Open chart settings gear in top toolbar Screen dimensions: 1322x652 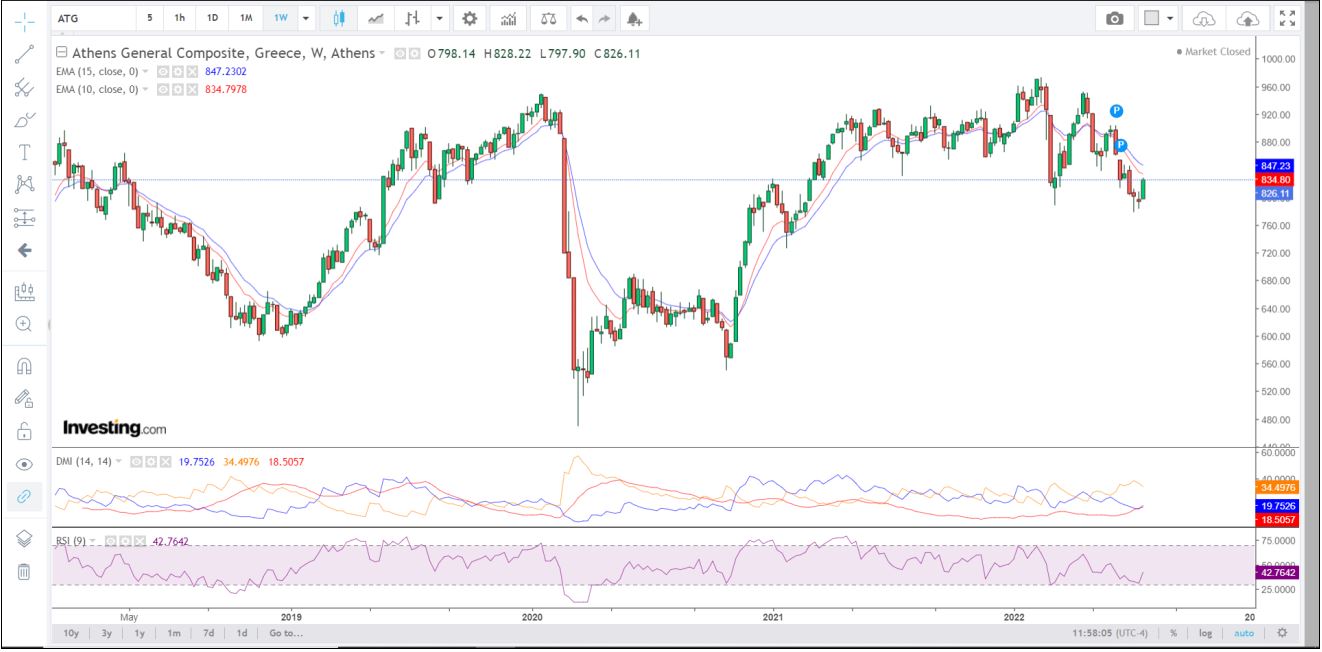click(x=469, y=18)
